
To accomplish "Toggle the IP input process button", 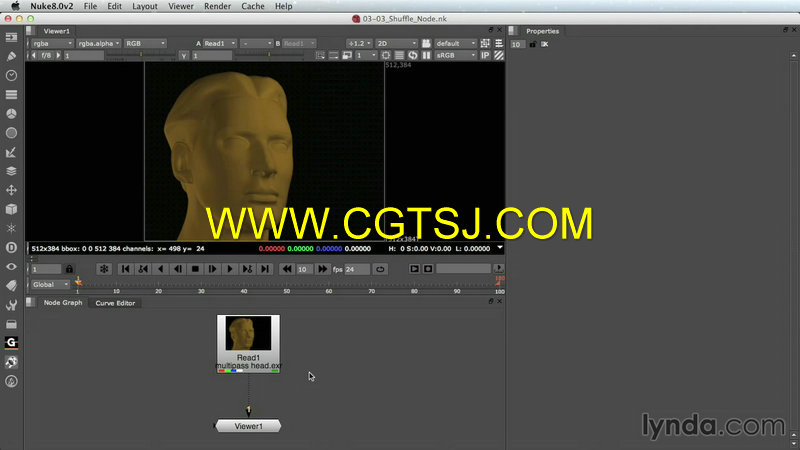I will tap(485, 55).
